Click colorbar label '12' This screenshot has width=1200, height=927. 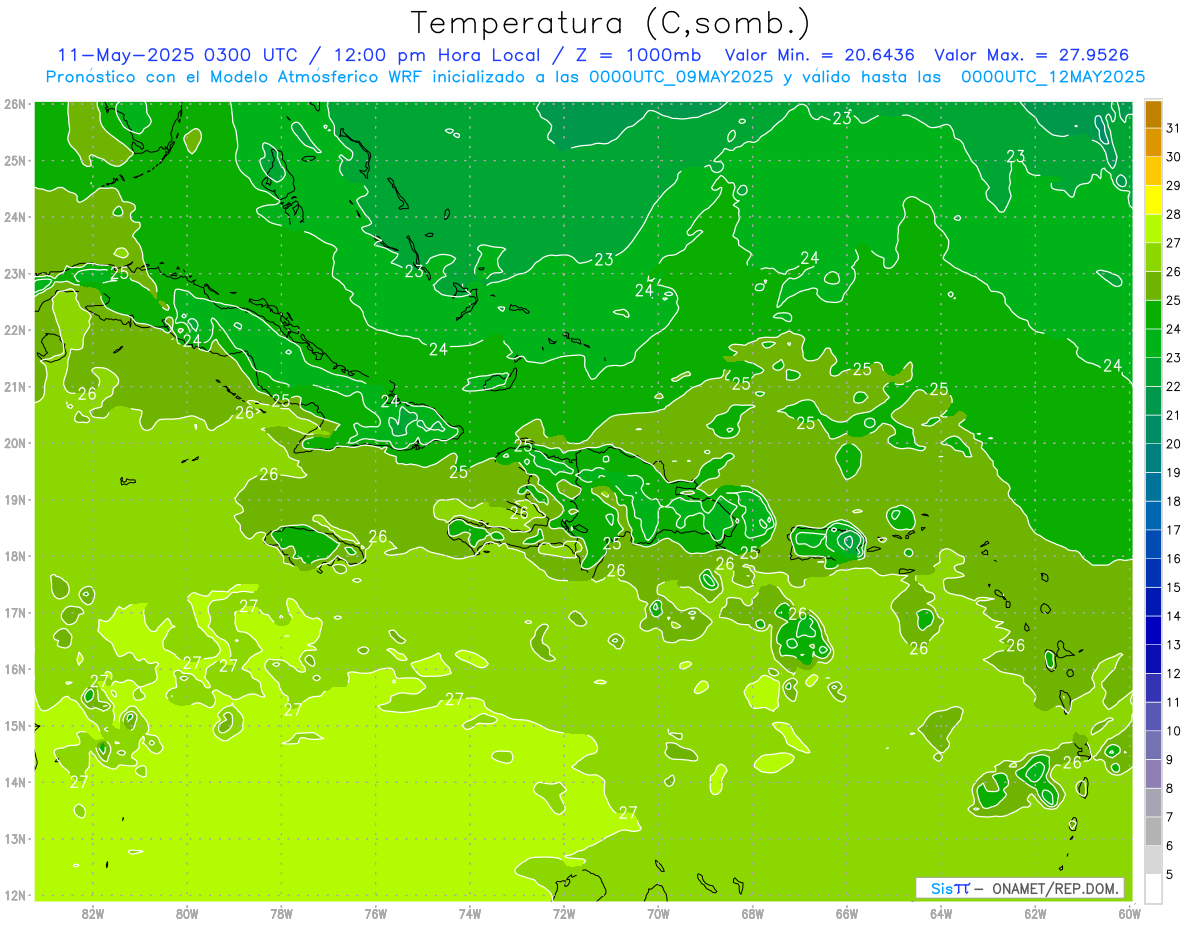tap(1174, 673)
